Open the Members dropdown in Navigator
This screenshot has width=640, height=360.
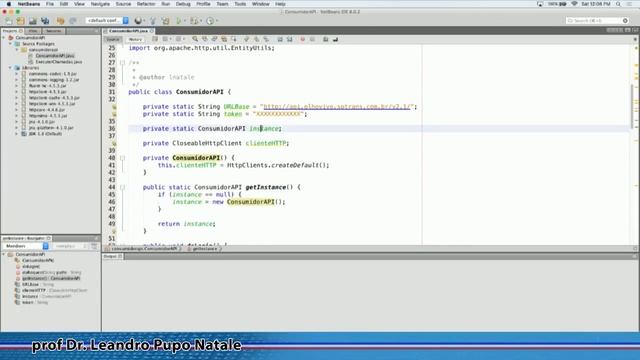point(25,246)
